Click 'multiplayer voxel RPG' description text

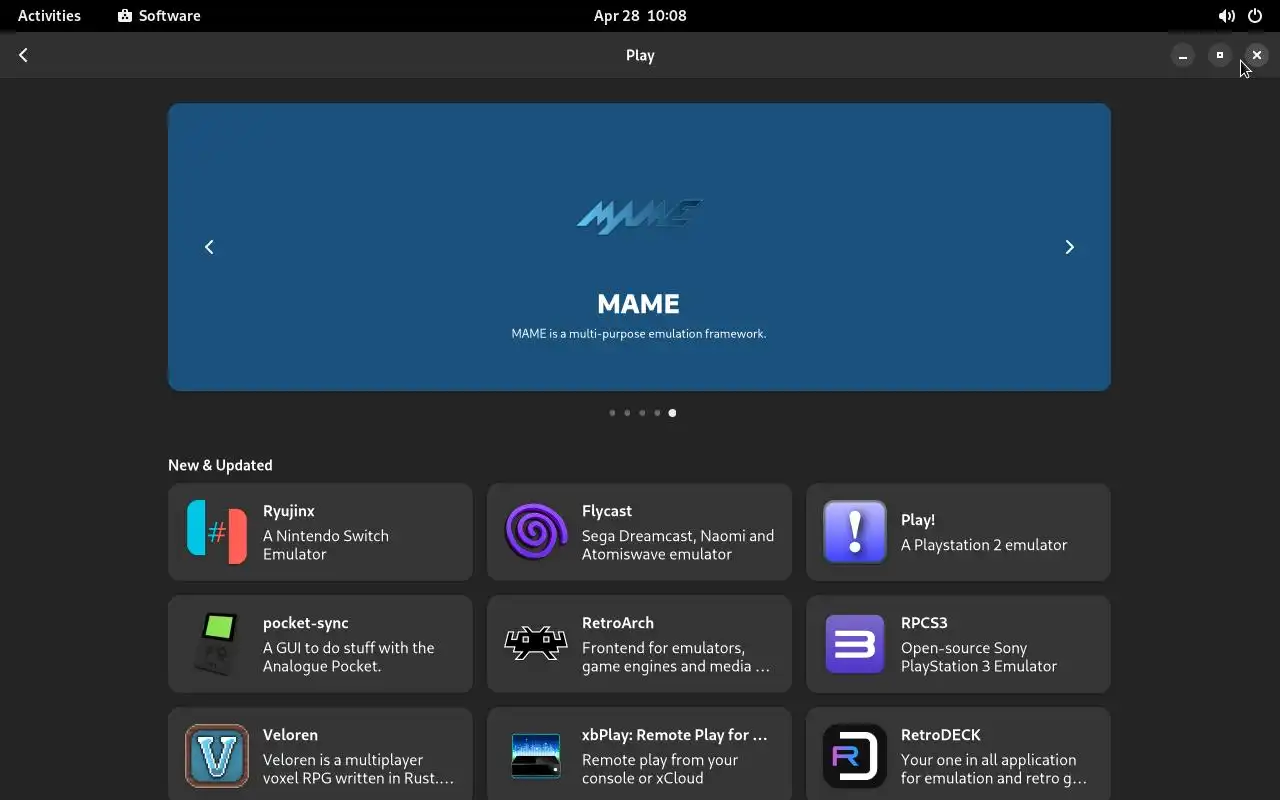click(x=358, y=769)
